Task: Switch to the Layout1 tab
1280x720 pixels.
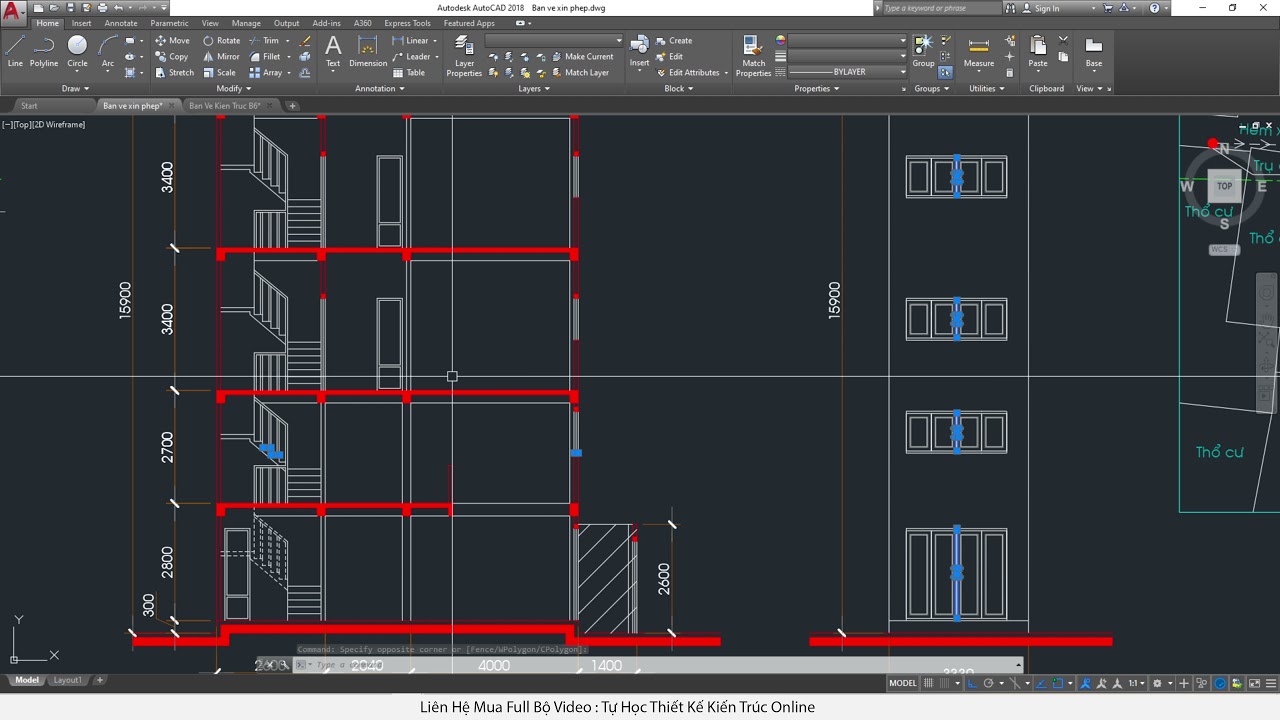Action: [68, 680]
